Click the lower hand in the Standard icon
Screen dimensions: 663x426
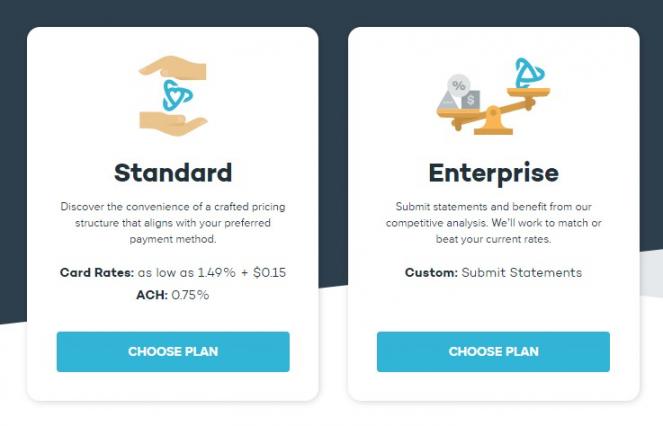(178, 124)
